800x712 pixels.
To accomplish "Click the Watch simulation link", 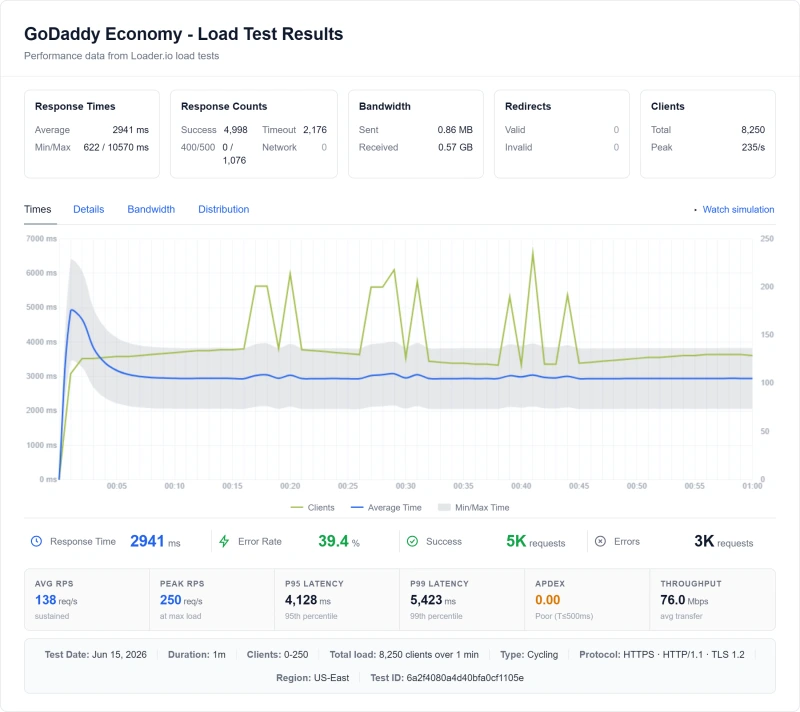I will click(738, 209).
